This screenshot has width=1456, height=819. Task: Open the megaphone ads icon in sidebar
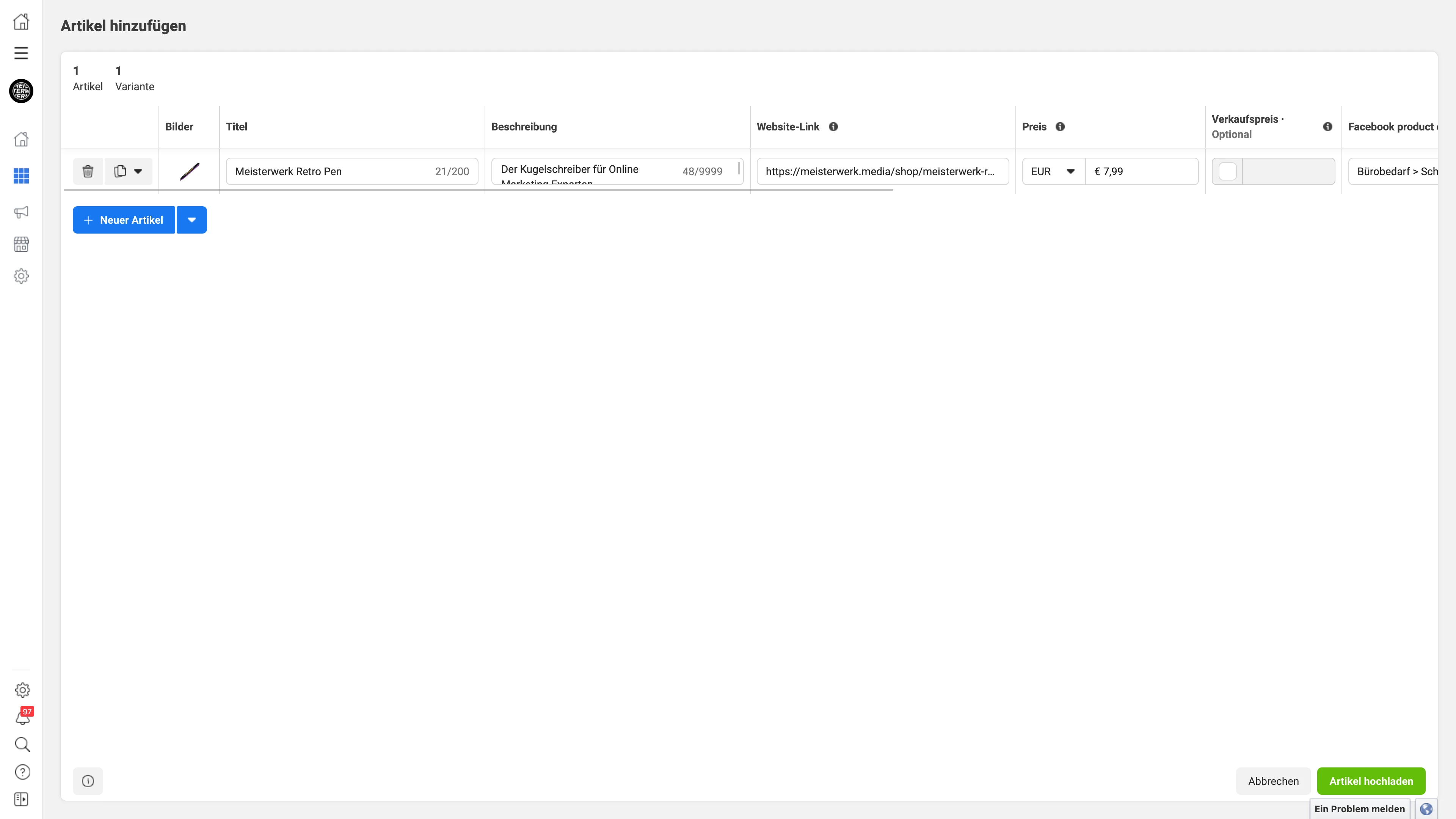21,212
